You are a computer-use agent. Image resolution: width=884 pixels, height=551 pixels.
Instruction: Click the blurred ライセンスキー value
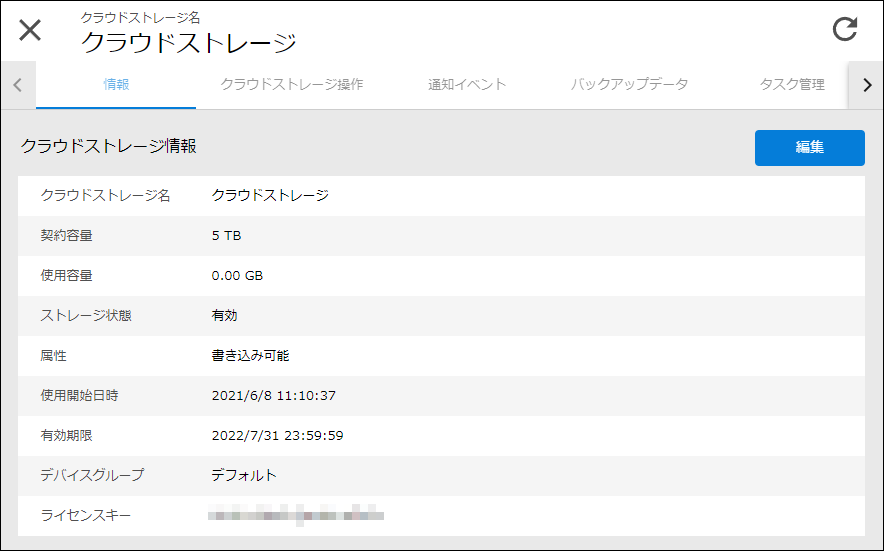coord(295,516)
